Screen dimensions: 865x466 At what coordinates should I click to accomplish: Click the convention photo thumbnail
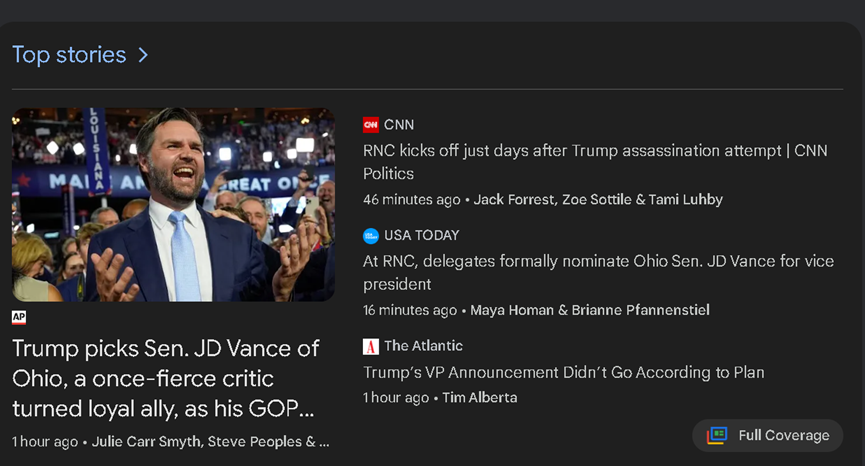tap(173, 205)
